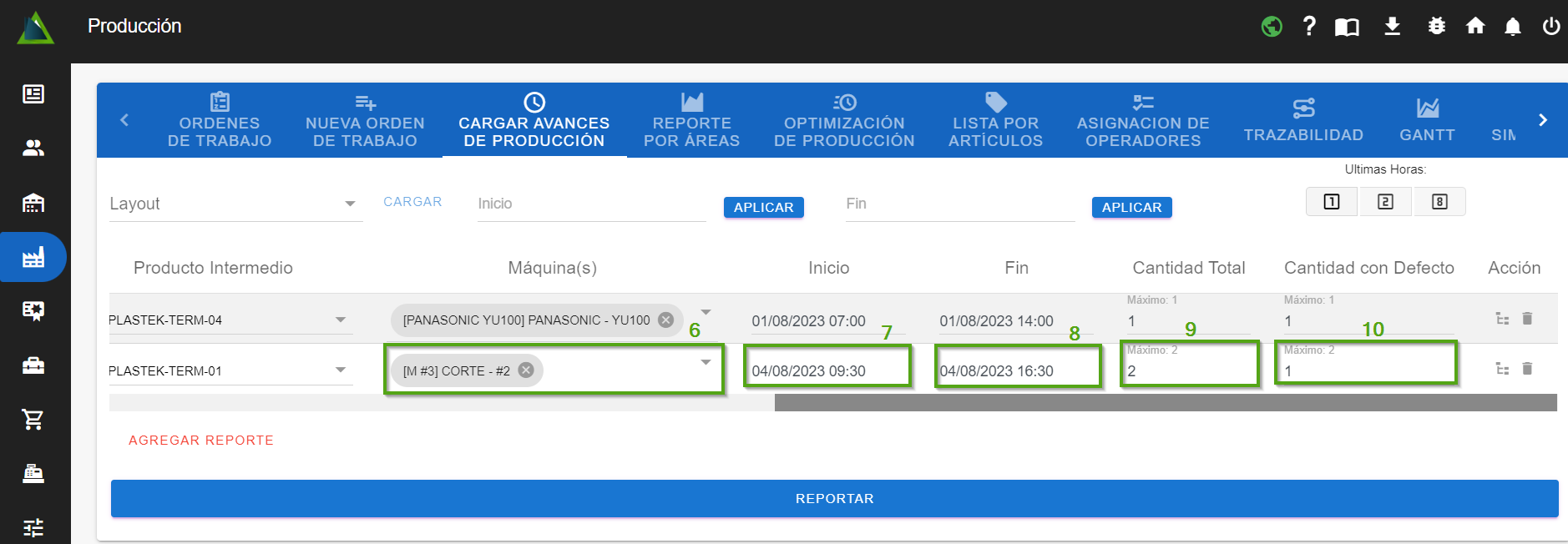Click the download icon in top bar
Viewport: 1568px width, 544px height.
click(x=1392, y=27)
